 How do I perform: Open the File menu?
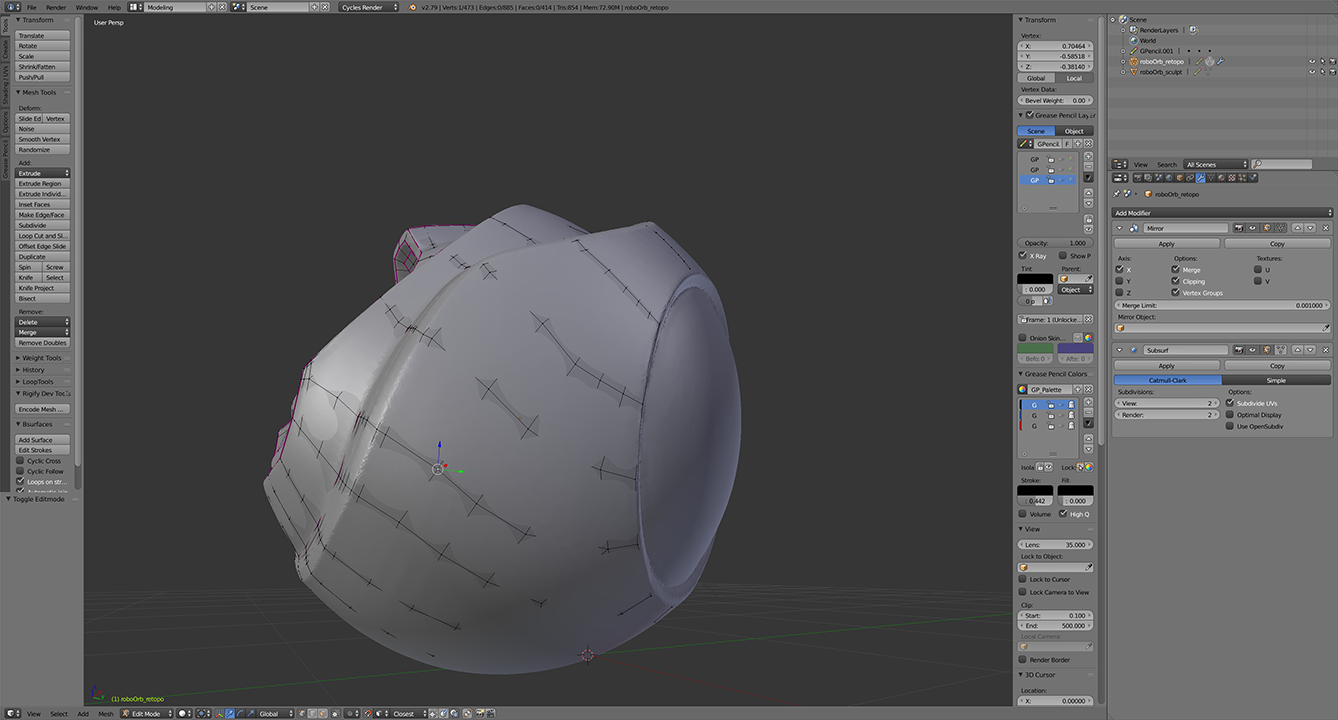click(x=32, y=7)
